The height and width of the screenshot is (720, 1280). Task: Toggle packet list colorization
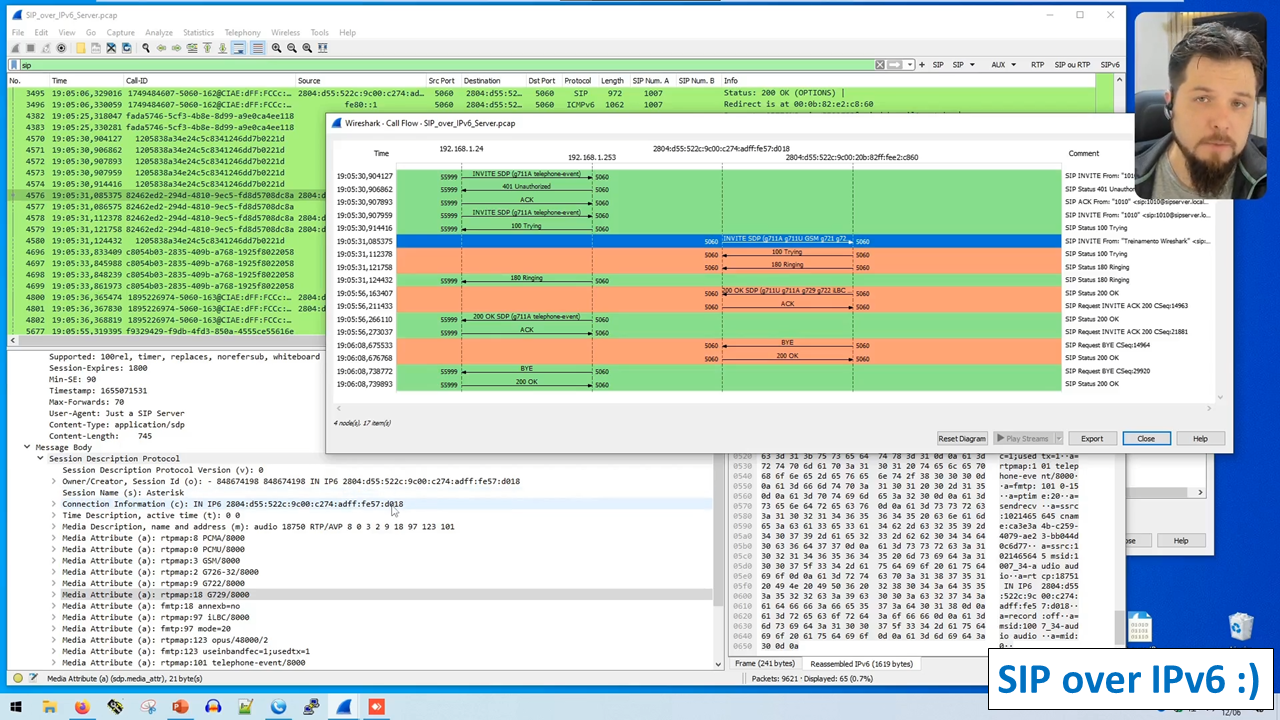(257, 48)
